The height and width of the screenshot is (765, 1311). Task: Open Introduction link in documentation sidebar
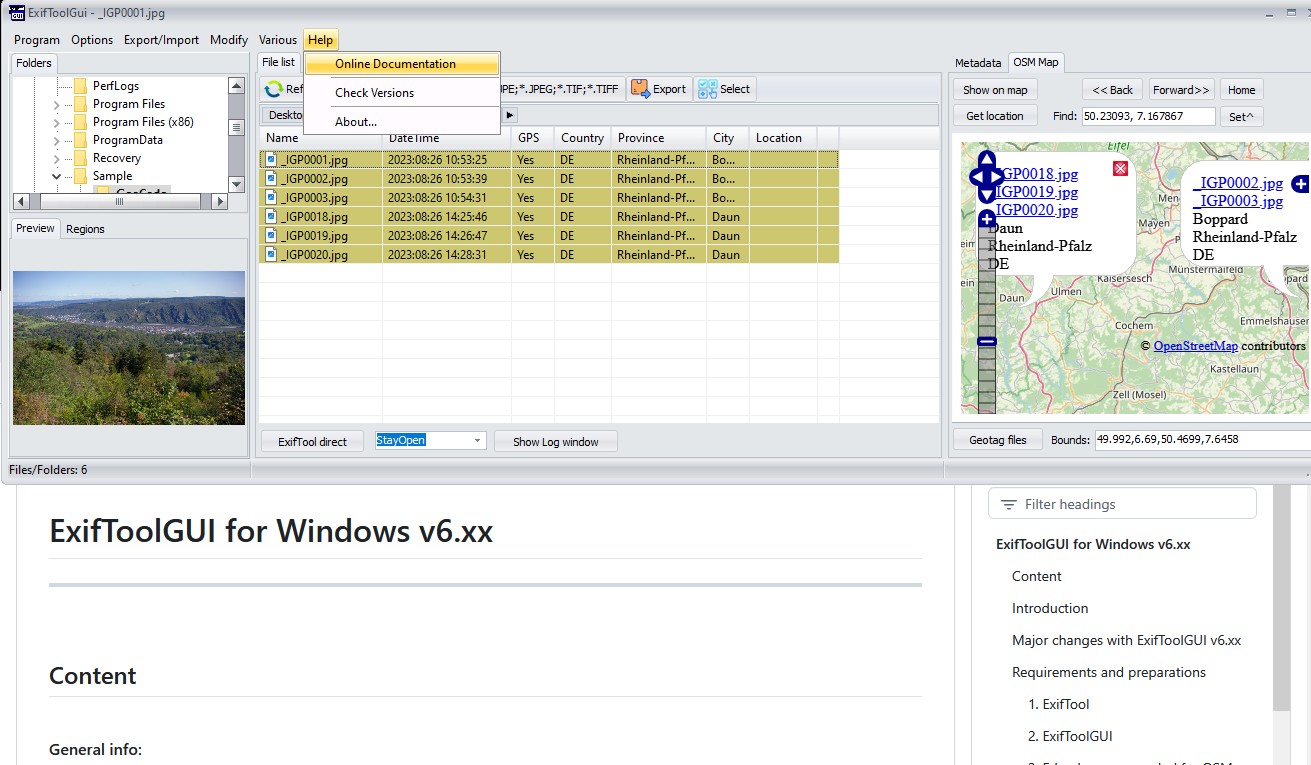coord(1050,608)
